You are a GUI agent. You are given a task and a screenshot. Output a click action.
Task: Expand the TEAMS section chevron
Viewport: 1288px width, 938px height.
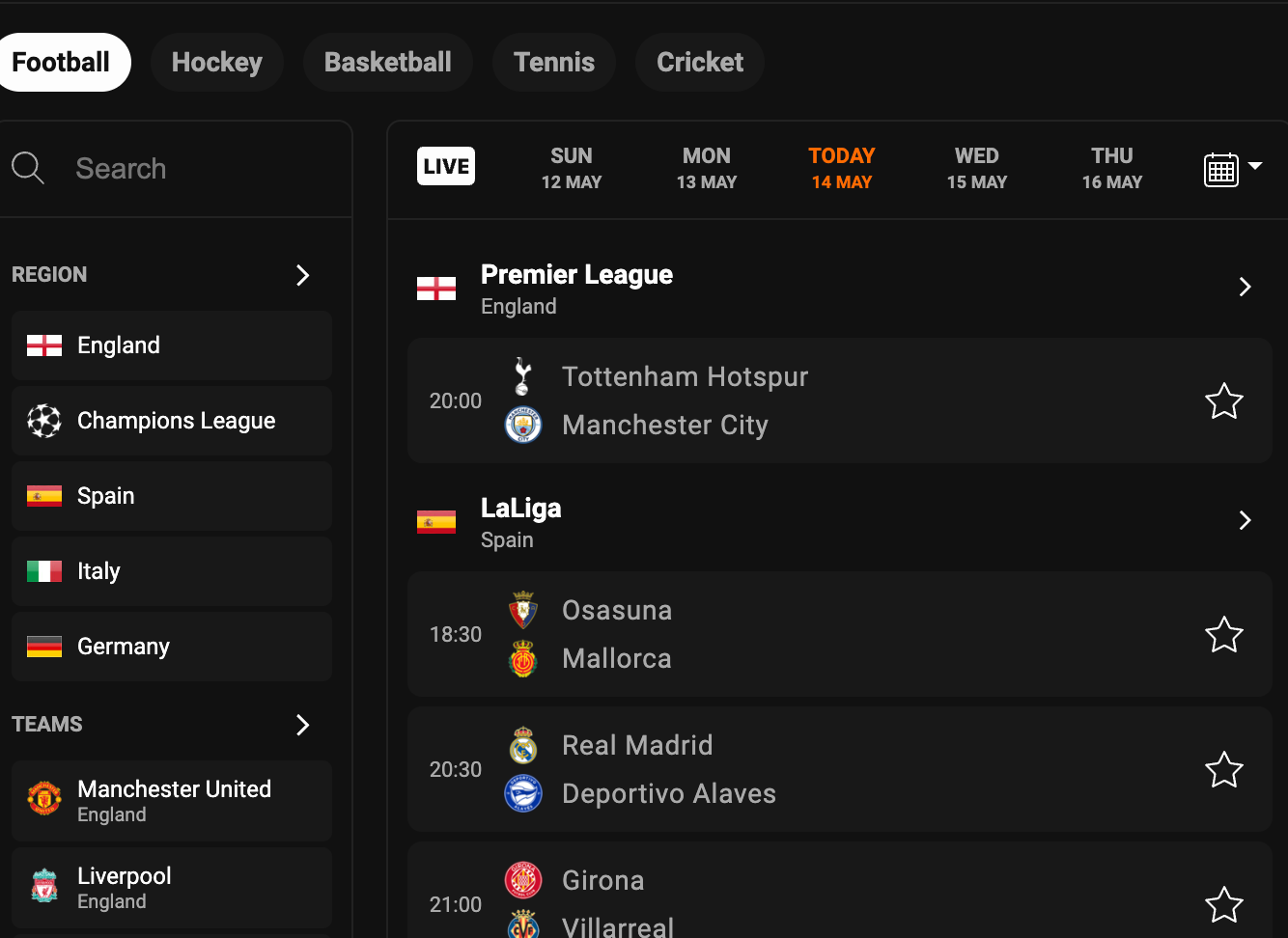pos(302,725)
